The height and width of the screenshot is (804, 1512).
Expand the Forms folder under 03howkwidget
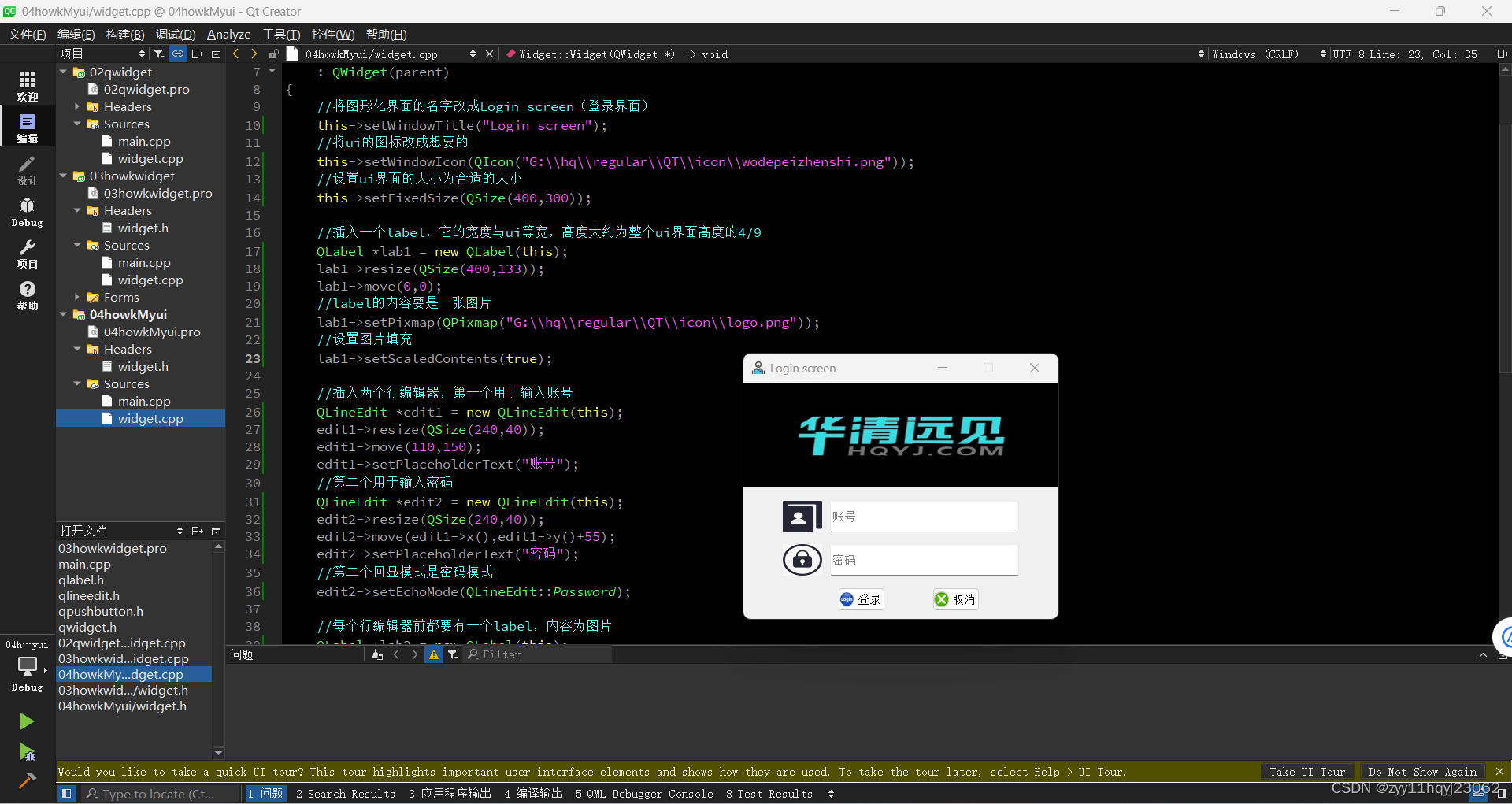(77, 297)
